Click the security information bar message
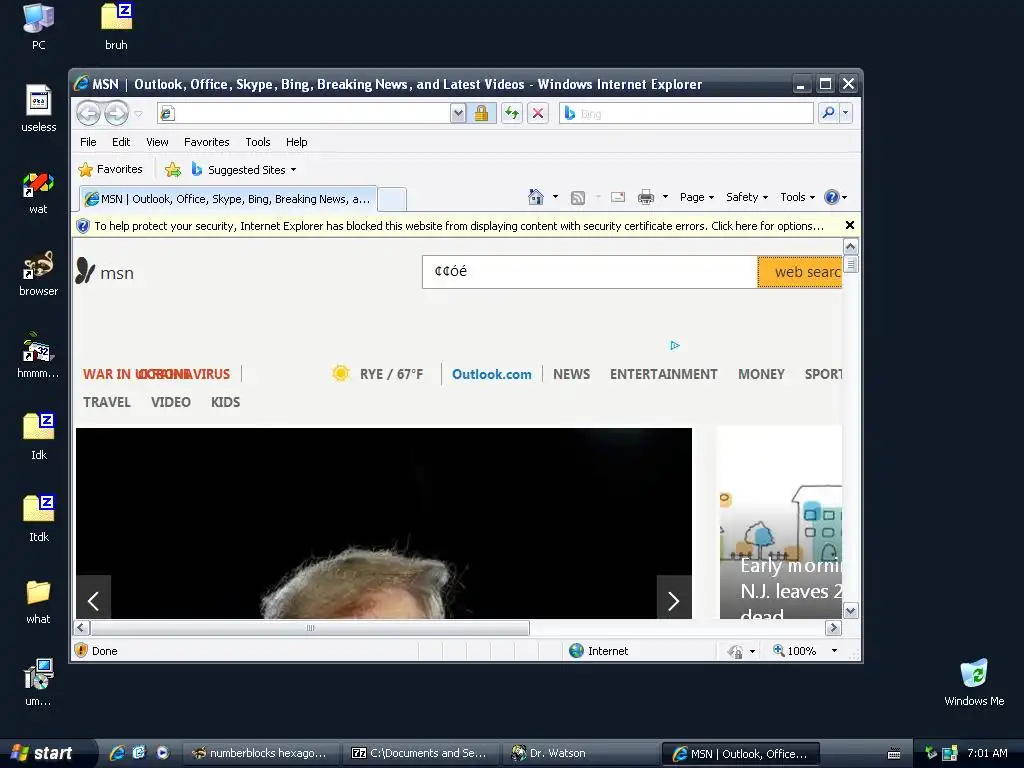Screen dimensions: 1024x768 click(x=458, y=226)
